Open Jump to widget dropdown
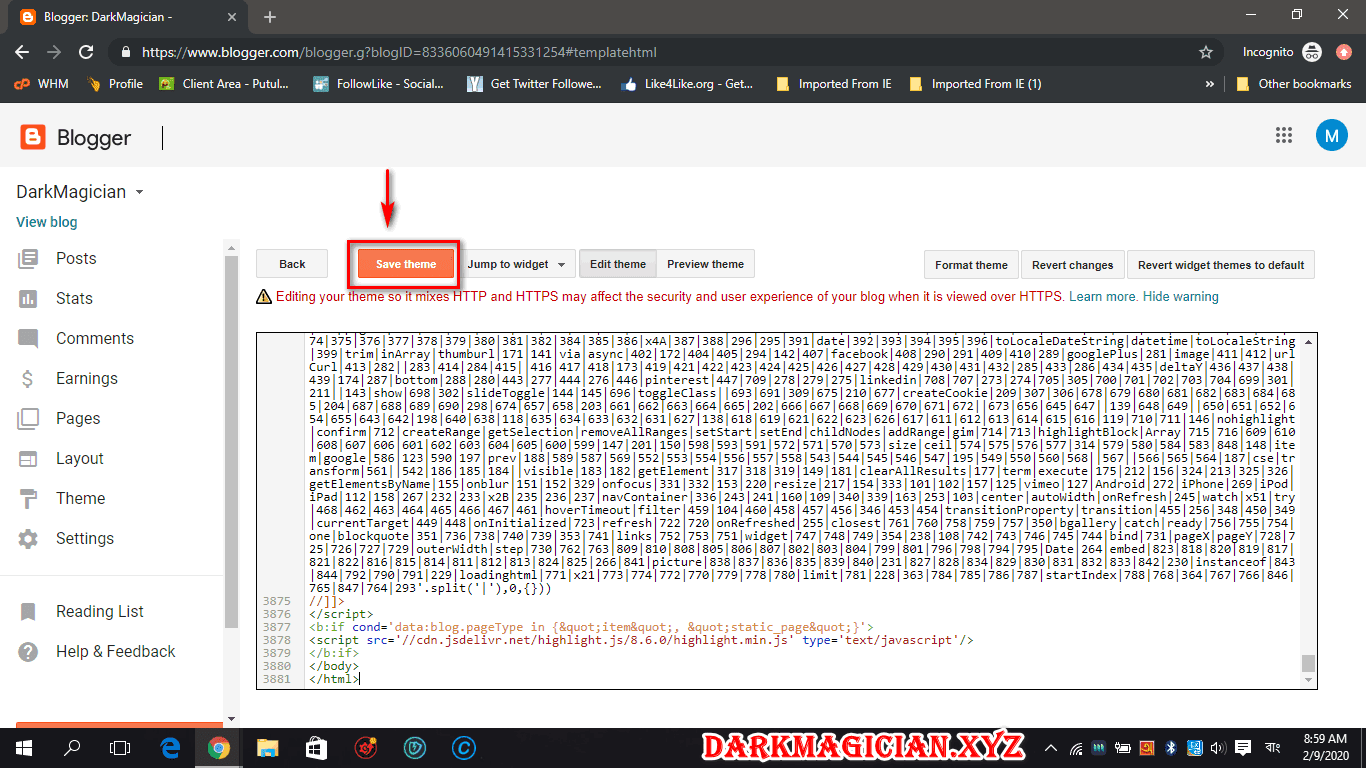1366x768 pixels. click(516, 264)
